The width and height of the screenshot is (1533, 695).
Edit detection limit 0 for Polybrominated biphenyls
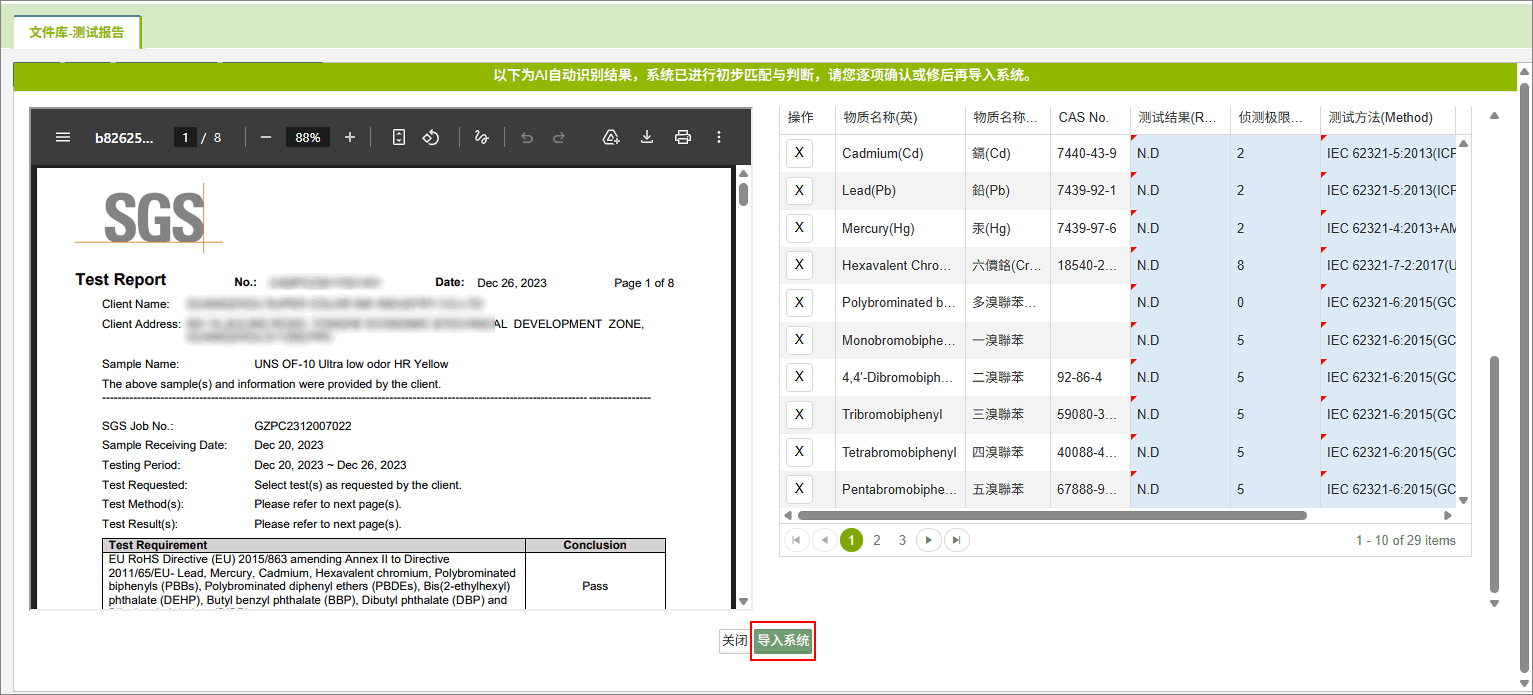pos(1275,303)
